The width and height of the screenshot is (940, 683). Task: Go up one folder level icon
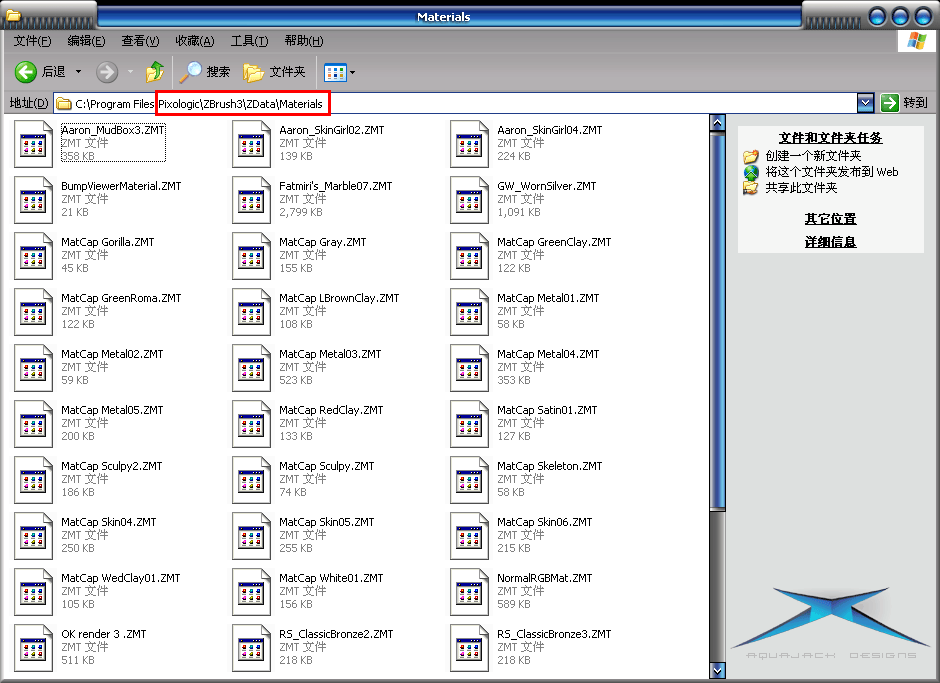click(x=155, y=72)
